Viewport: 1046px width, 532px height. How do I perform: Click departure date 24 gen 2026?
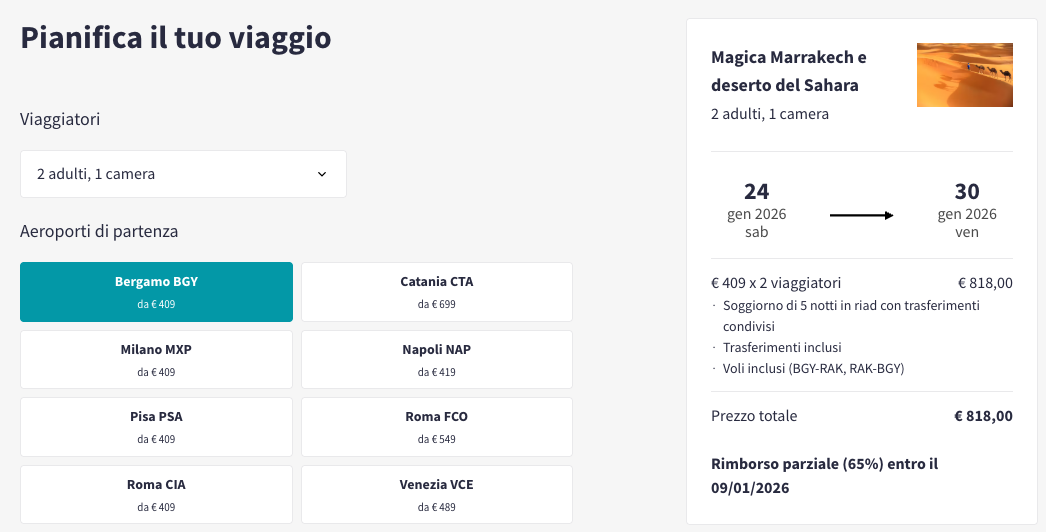point(756,210)
